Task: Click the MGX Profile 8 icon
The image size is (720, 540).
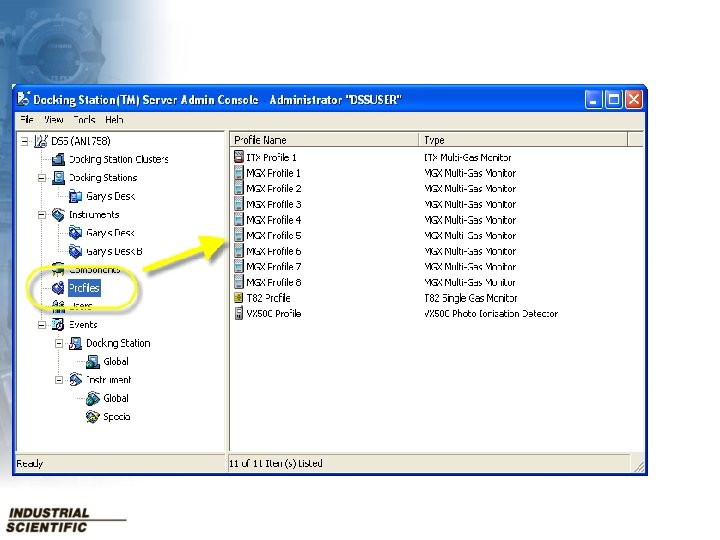Action: (x=239, y=282)
